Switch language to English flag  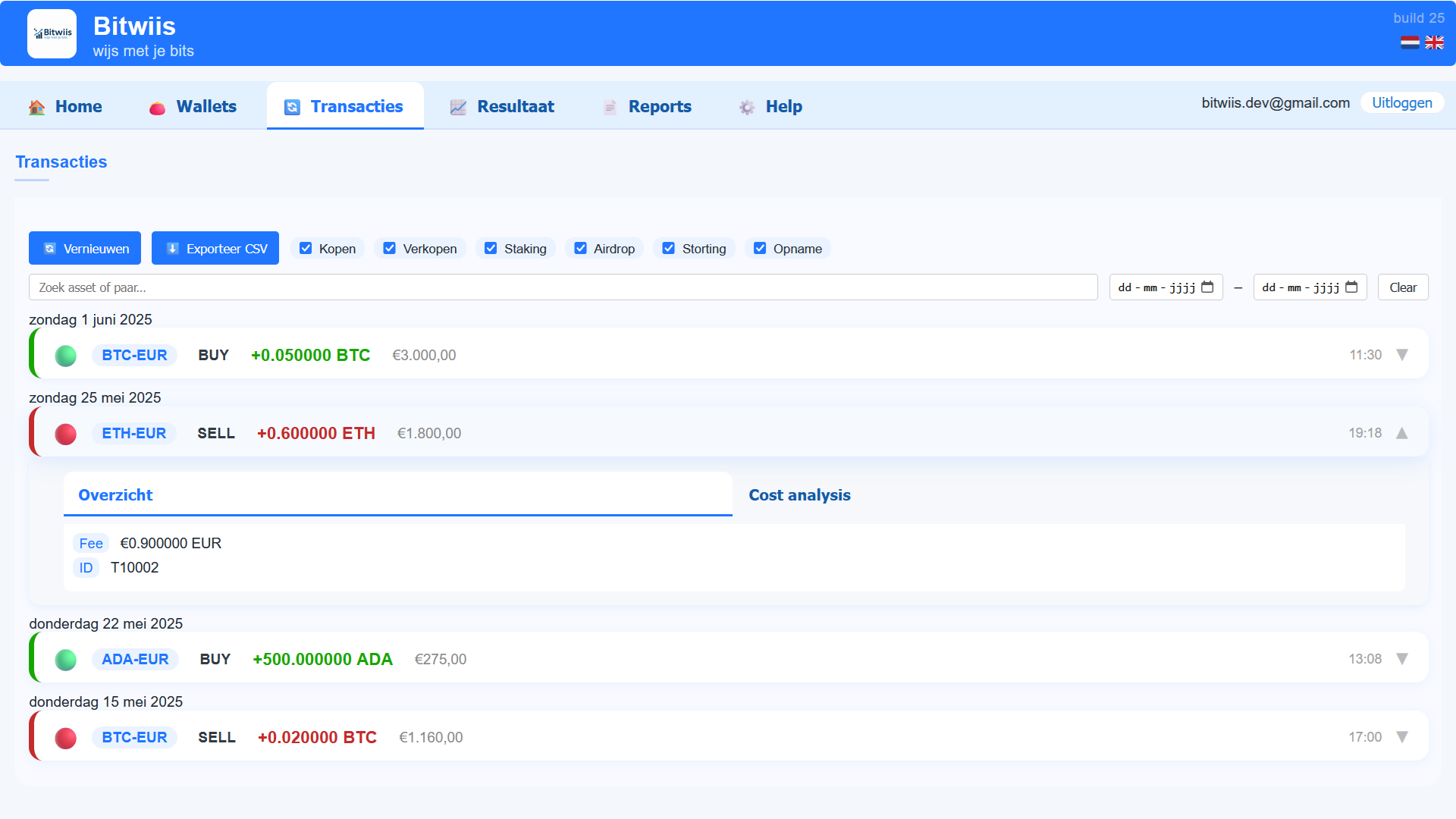(x=1434, y=42)
